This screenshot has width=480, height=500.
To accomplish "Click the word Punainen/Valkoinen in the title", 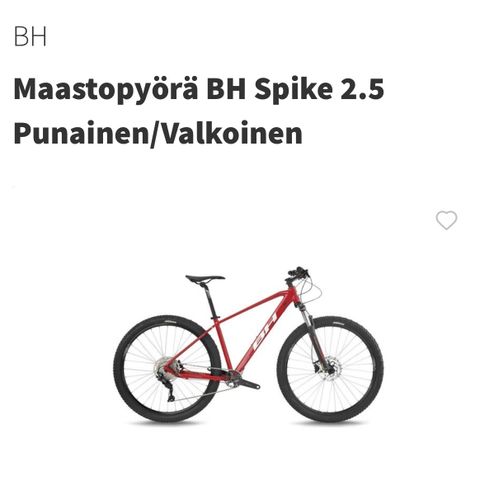I will (158, 133).
